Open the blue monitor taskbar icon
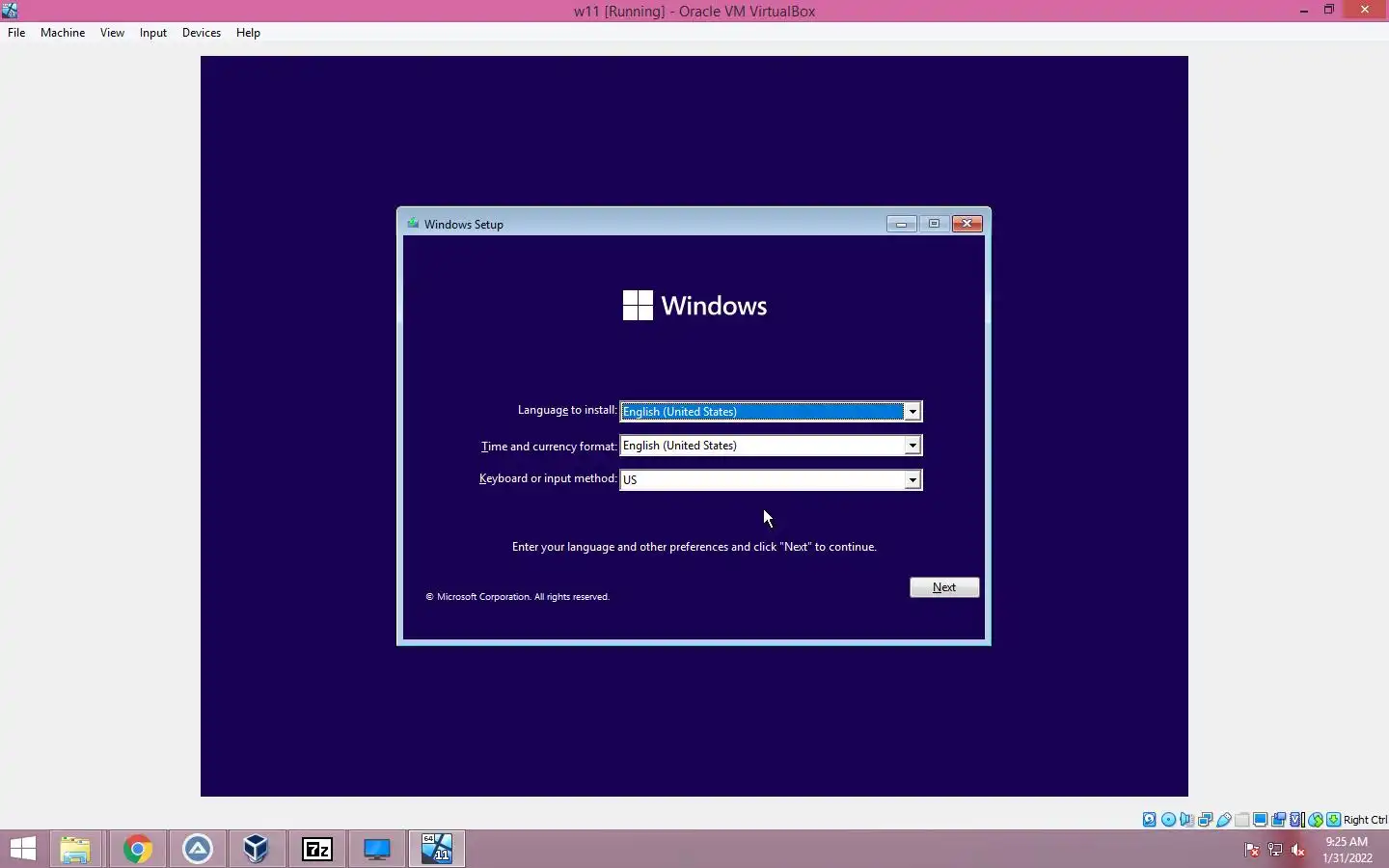Image resolution: width=1389 pixels, height=868 pixels. [376, 849]
